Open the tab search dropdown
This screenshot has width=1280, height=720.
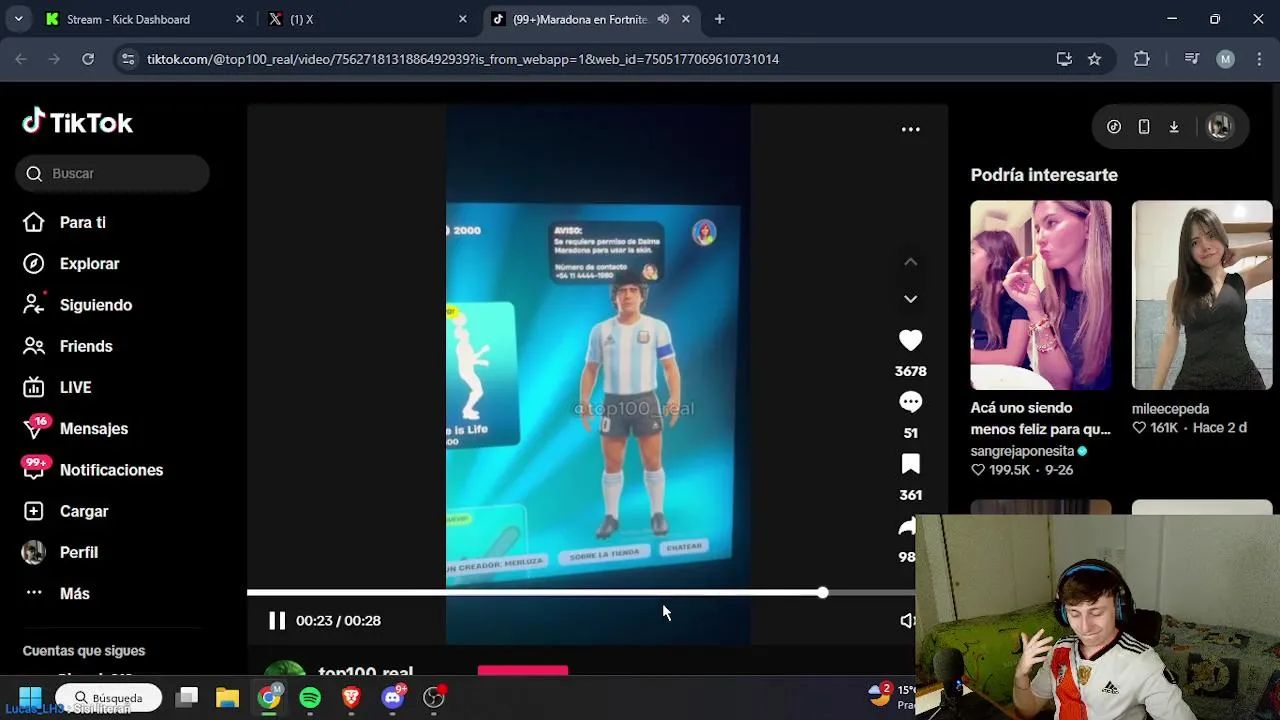tap(18, 19)
